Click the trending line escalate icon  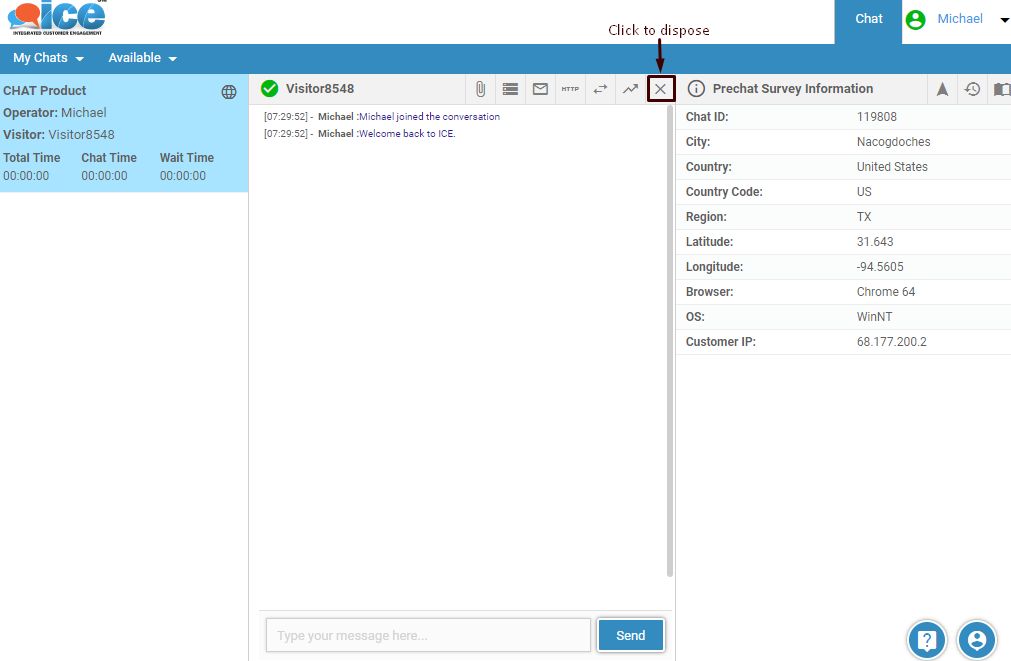[630, 89]
